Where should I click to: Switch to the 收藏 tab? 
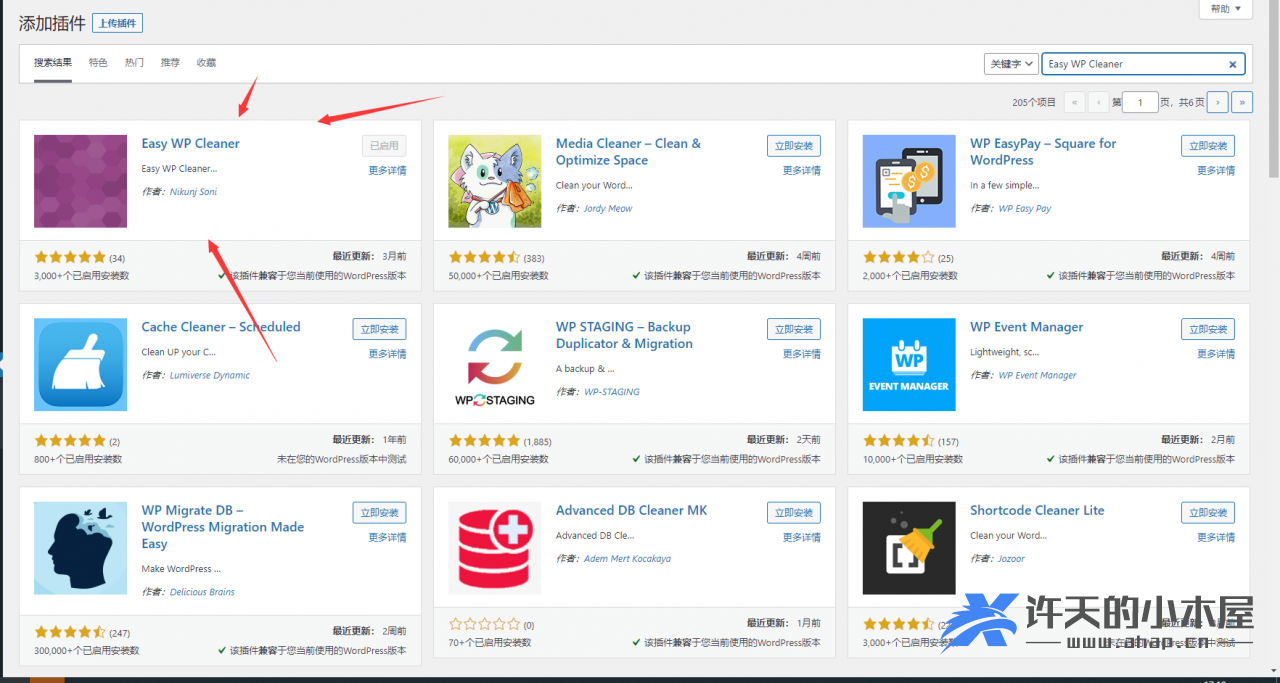(206, 63)
